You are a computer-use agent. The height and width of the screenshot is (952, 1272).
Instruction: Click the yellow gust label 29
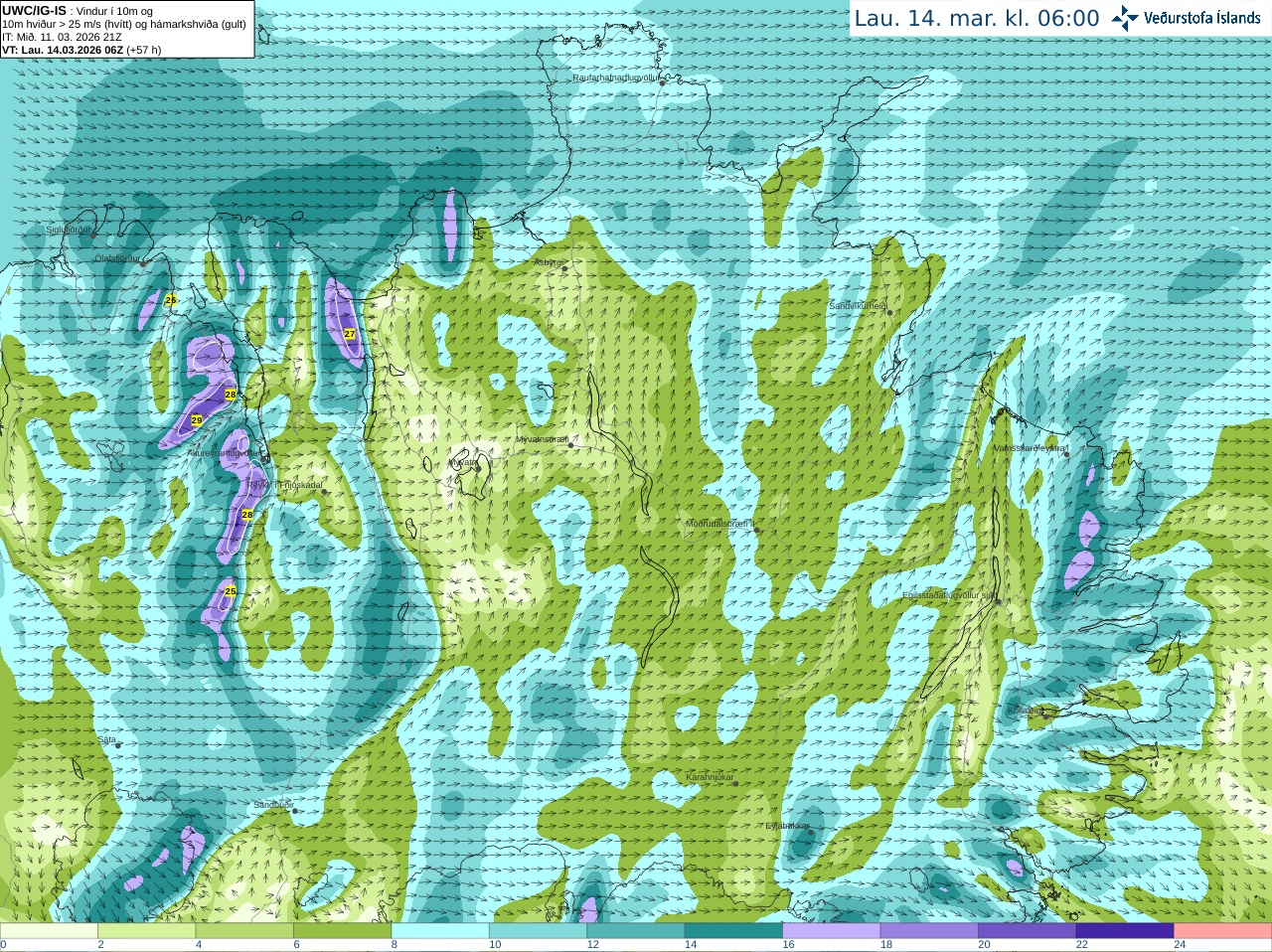197,421
